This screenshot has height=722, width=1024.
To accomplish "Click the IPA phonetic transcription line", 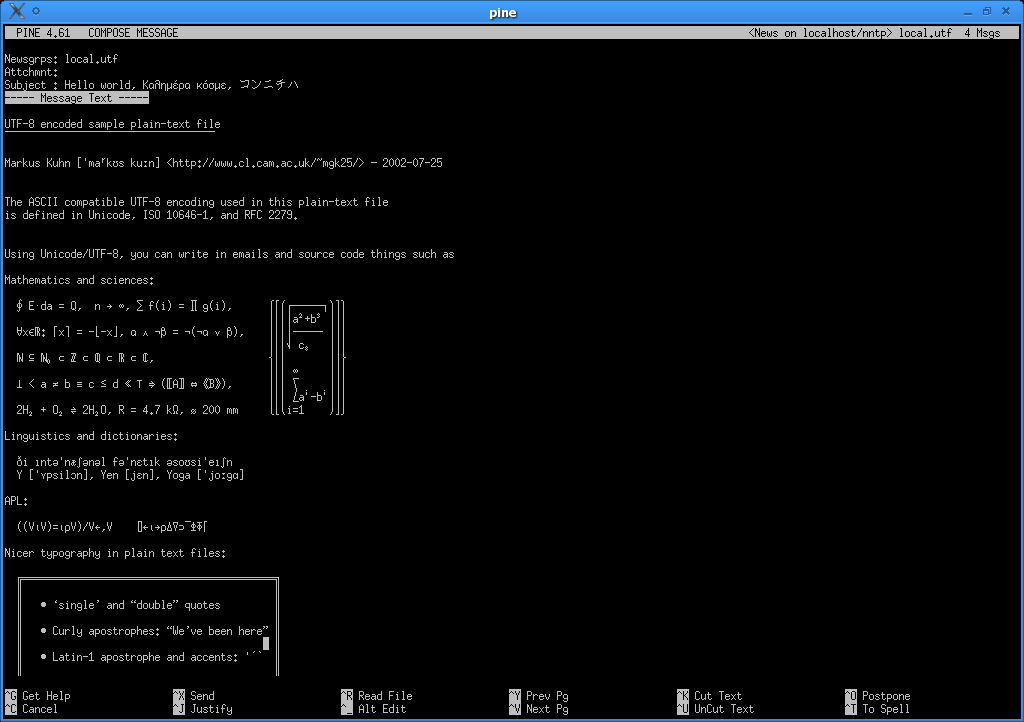I will [124, 462].
